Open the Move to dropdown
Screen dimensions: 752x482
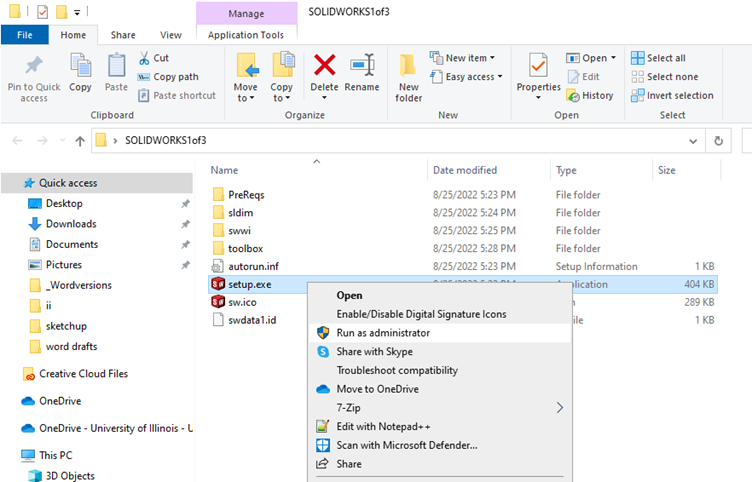(x=246, y=78)
